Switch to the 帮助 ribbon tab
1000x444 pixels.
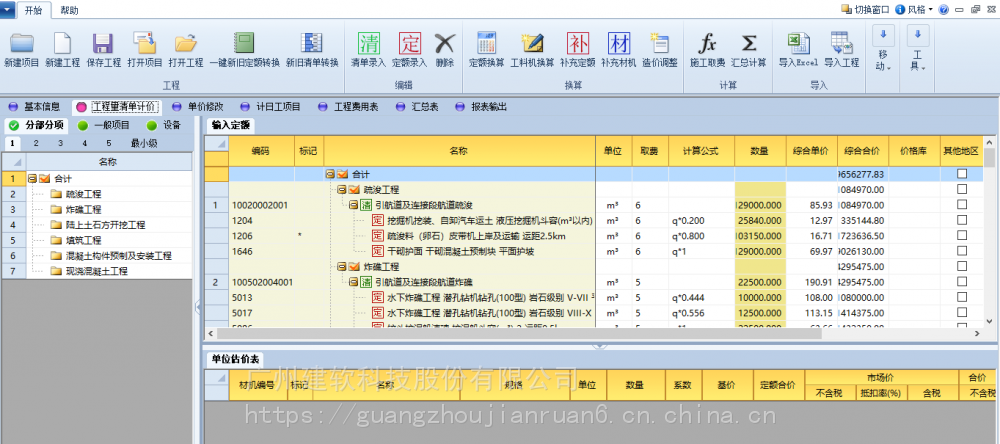[69, 9]
